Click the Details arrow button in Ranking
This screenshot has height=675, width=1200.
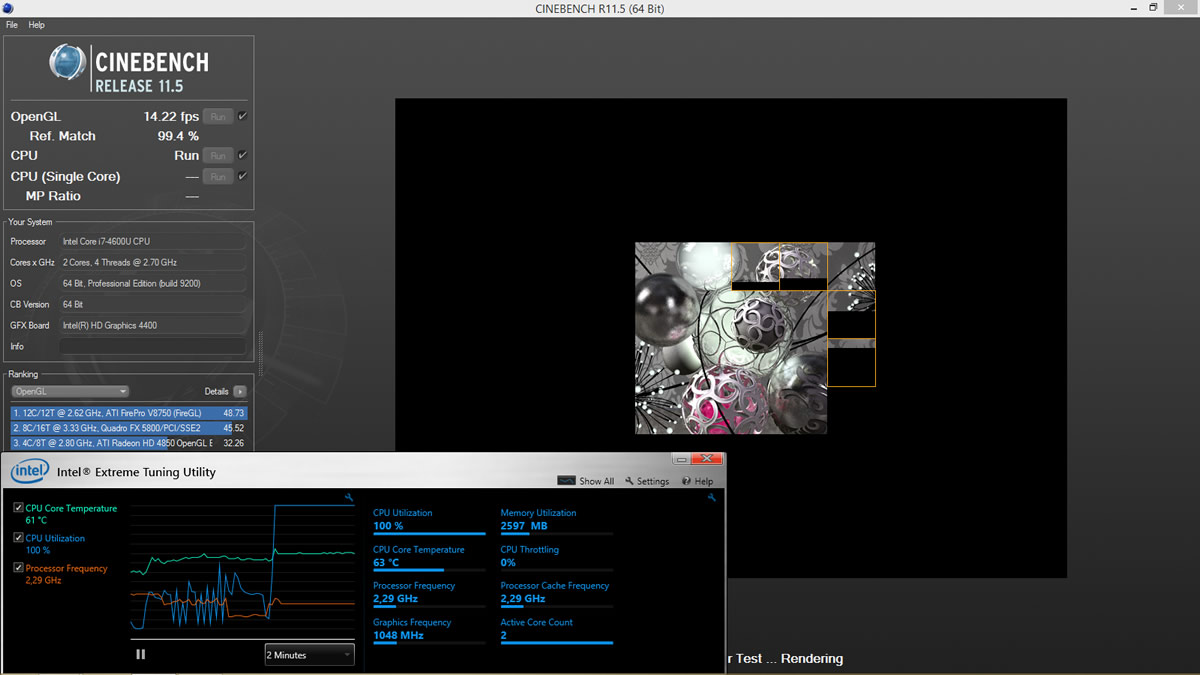(x=240, y=391)
